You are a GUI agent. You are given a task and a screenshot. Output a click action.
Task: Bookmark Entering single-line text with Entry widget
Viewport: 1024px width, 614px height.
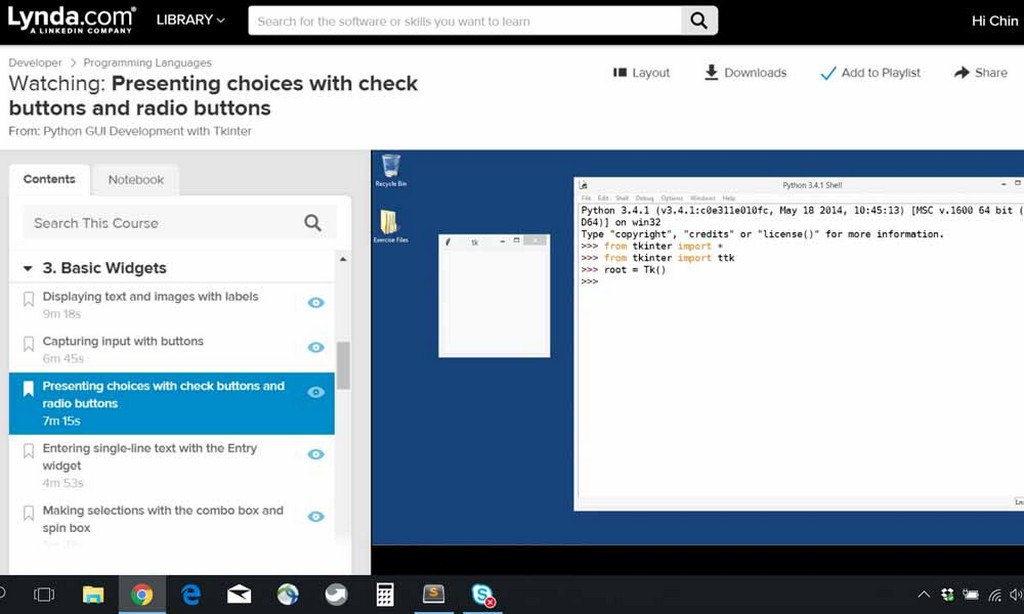pyautogui.click(x=29, y=451)
